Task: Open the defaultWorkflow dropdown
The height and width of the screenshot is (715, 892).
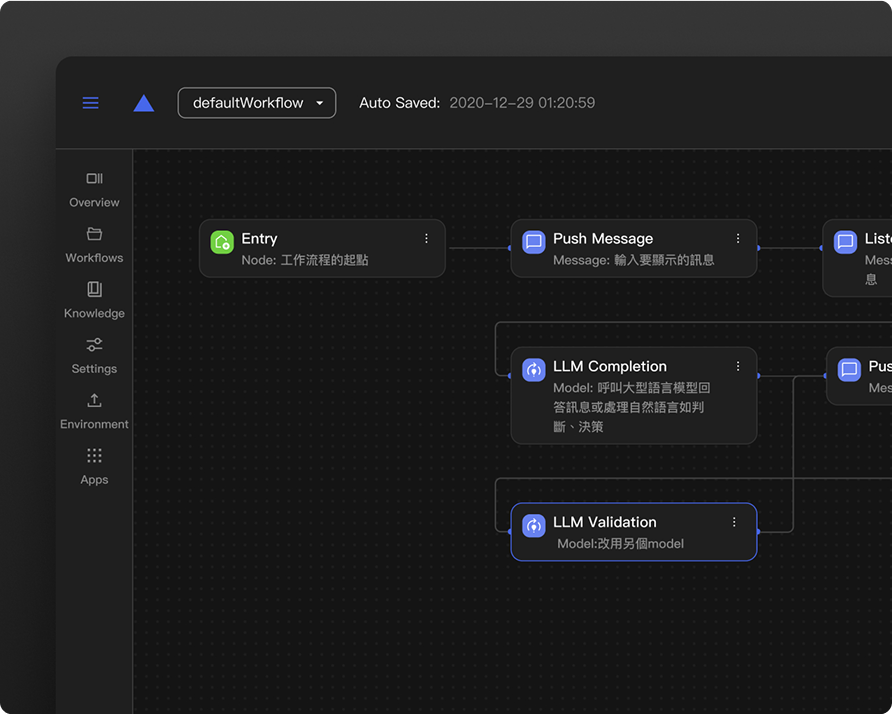Action: tap(257, 103)
